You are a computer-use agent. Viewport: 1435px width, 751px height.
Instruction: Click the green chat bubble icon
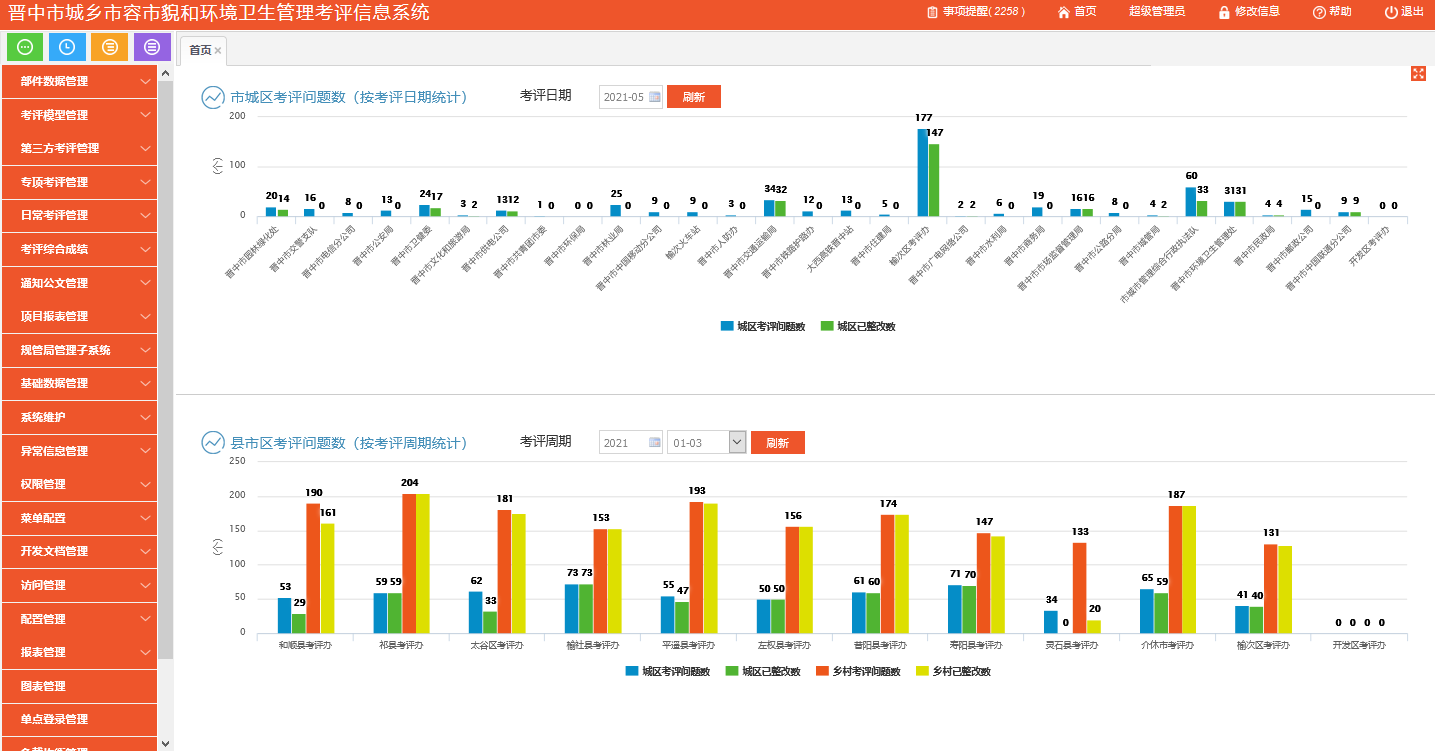click(25, 47)
